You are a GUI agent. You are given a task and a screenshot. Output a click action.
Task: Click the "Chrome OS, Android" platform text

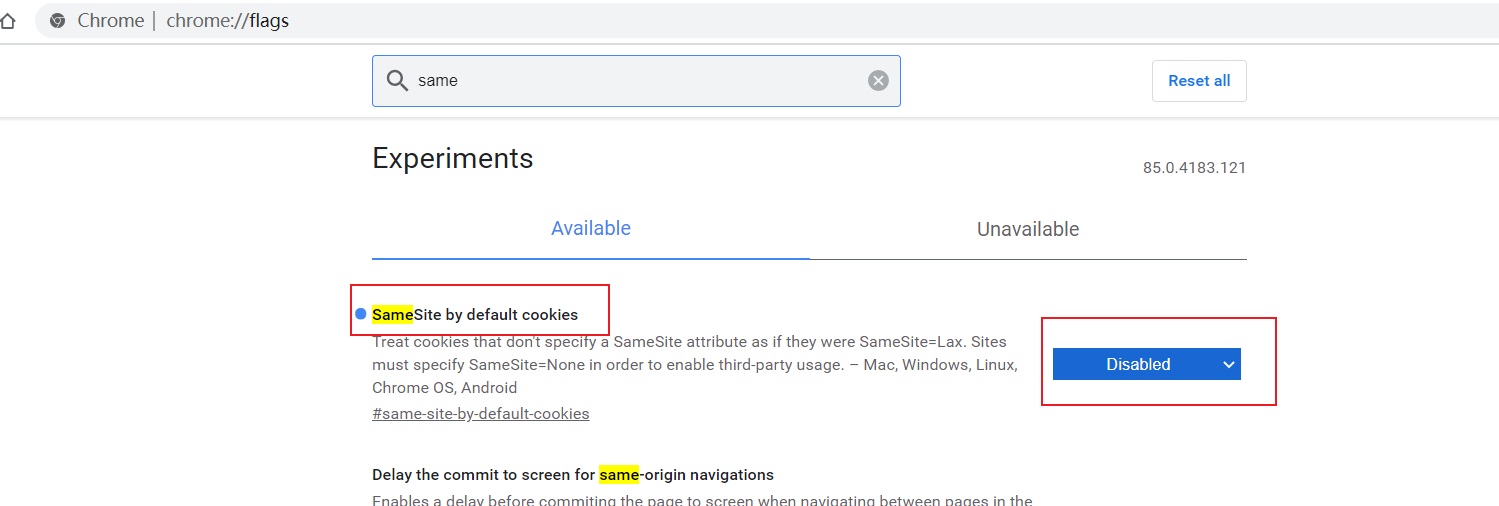click(x=444, y=387)
